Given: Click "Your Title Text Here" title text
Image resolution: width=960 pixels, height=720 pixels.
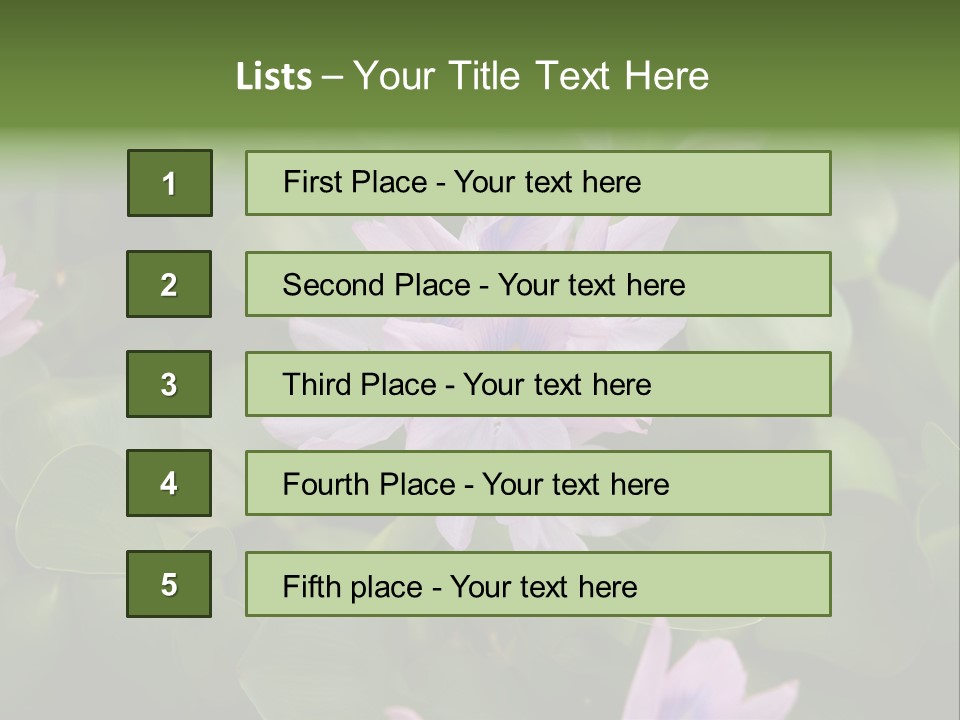Looking at the screenshot, I should (531, 76).
